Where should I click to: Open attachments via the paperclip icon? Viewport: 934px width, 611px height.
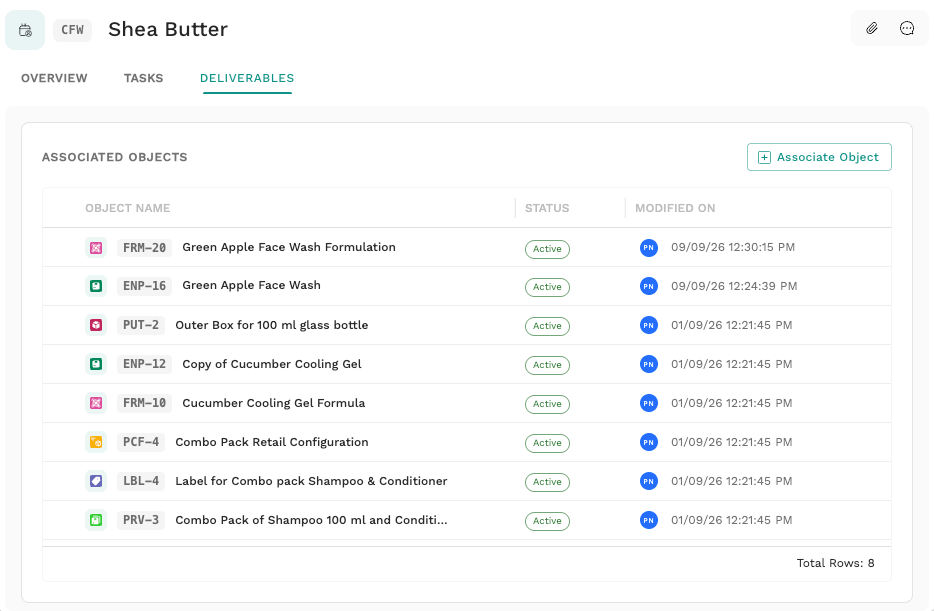point(871,29)
